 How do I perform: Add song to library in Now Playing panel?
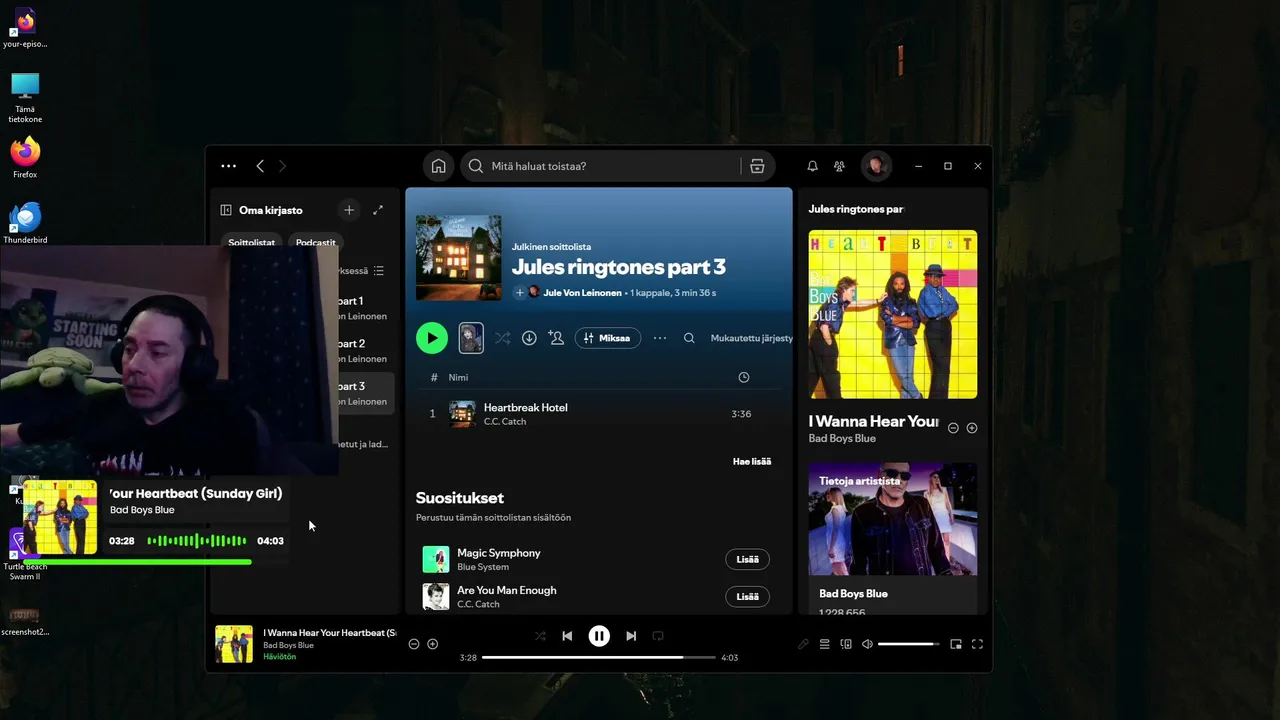(x=972, y=428)
